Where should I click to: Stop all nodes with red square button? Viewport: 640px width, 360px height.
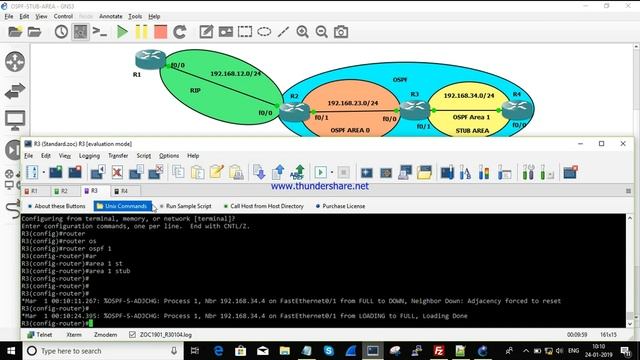pyautogui.click(x=160, y=32)
